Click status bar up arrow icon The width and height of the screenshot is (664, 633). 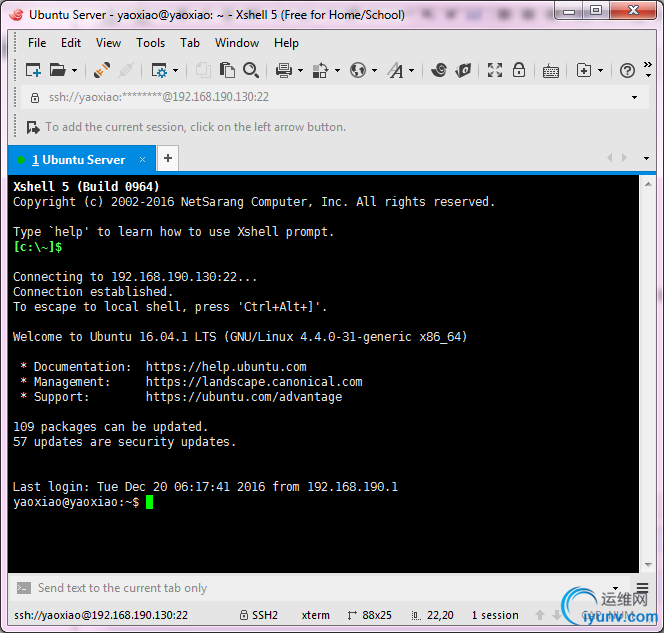coord(540,615)
